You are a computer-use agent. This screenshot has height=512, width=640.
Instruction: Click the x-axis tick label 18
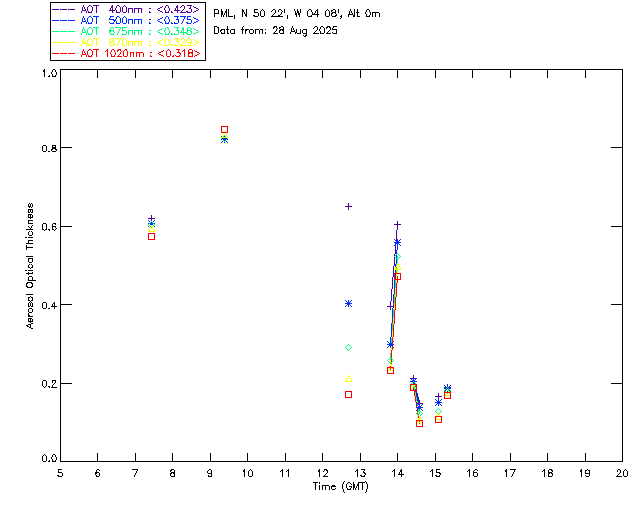click(547, 473)
